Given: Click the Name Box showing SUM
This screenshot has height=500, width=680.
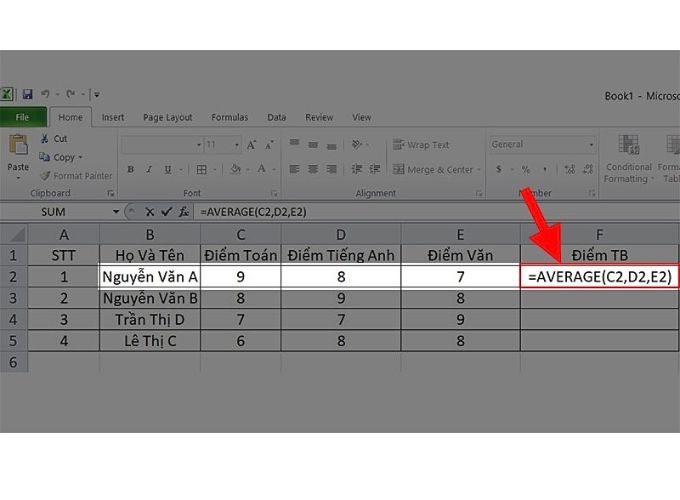Looking at the screenshot, I should pyautogui.click(x=53, y=212).
